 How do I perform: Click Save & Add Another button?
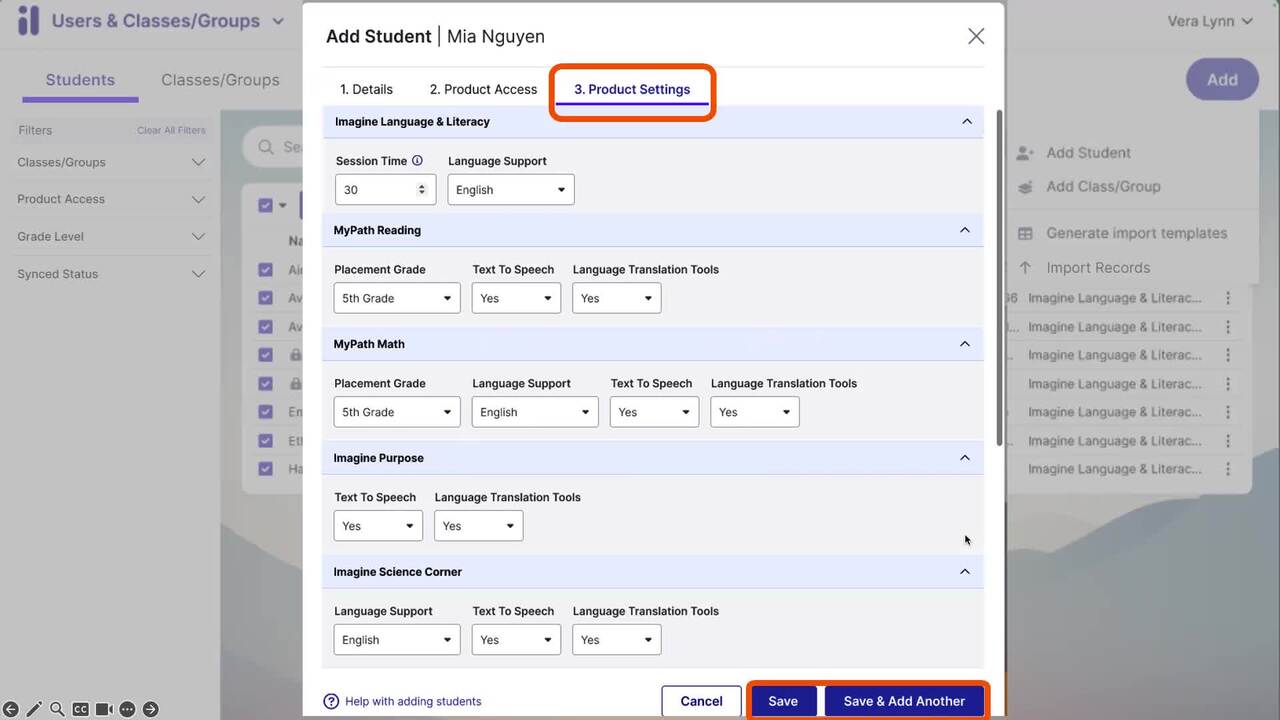point(904,701)
